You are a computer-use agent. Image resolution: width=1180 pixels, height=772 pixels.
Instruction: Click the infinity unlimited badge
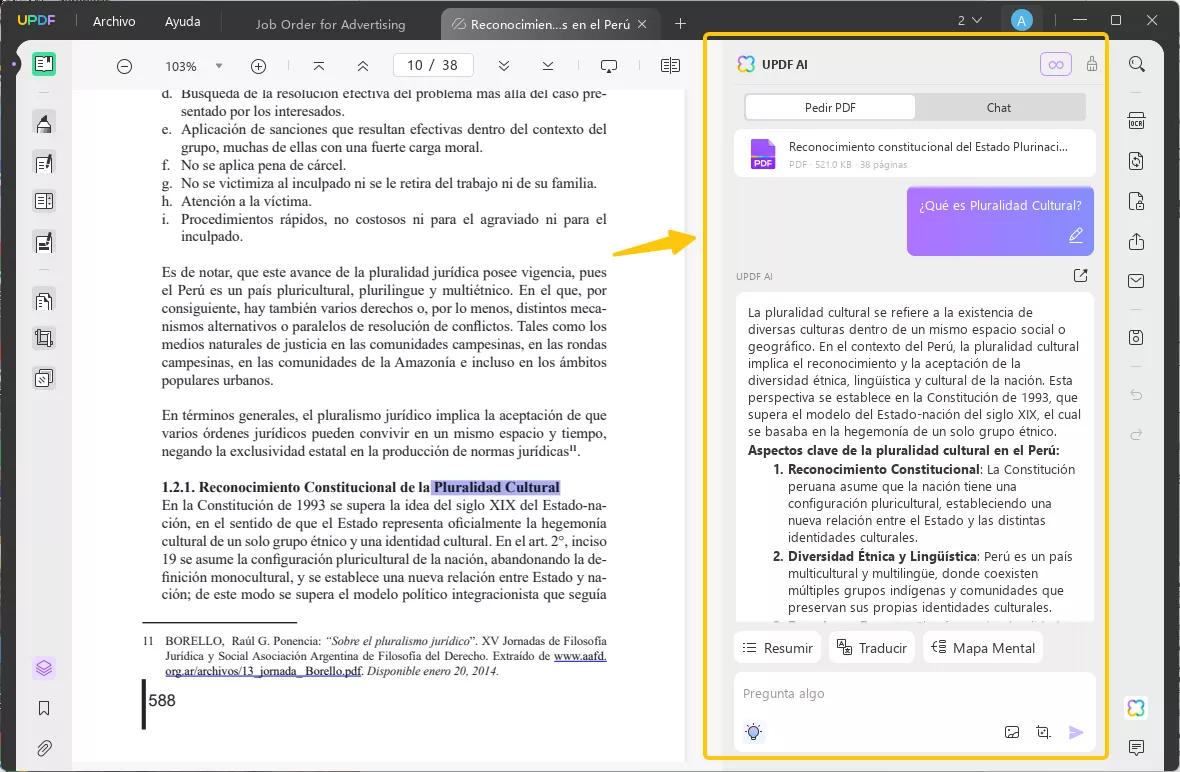[1056, 65]
